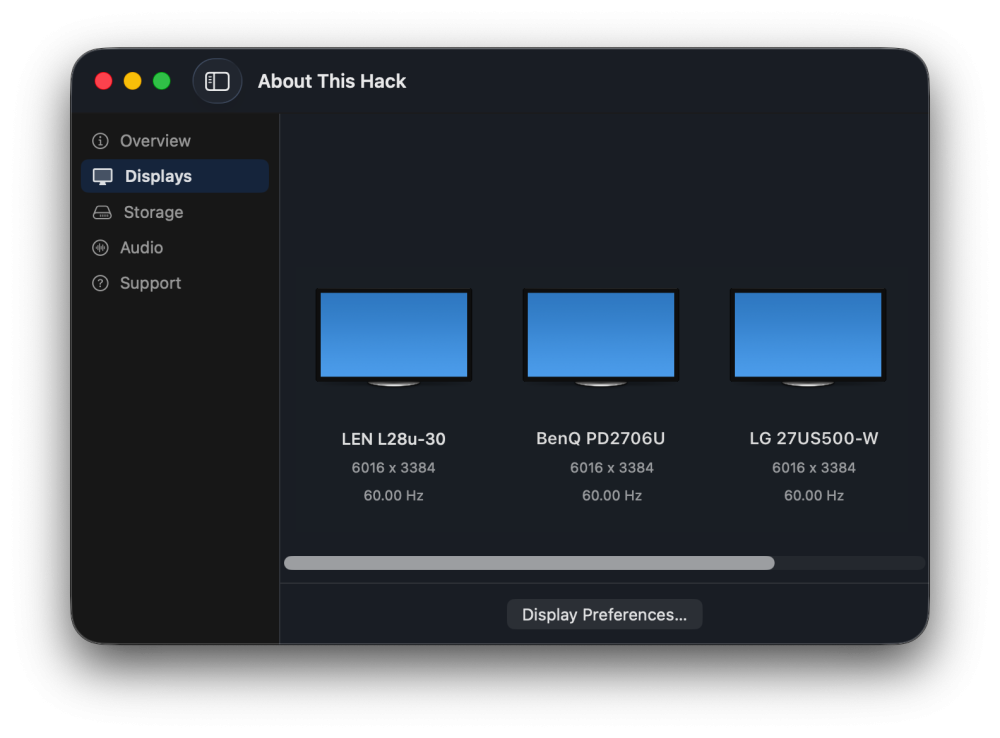Click the BenQ PD2706U display name
Viewport: 1000px width, 738px height.
point(601,438)
